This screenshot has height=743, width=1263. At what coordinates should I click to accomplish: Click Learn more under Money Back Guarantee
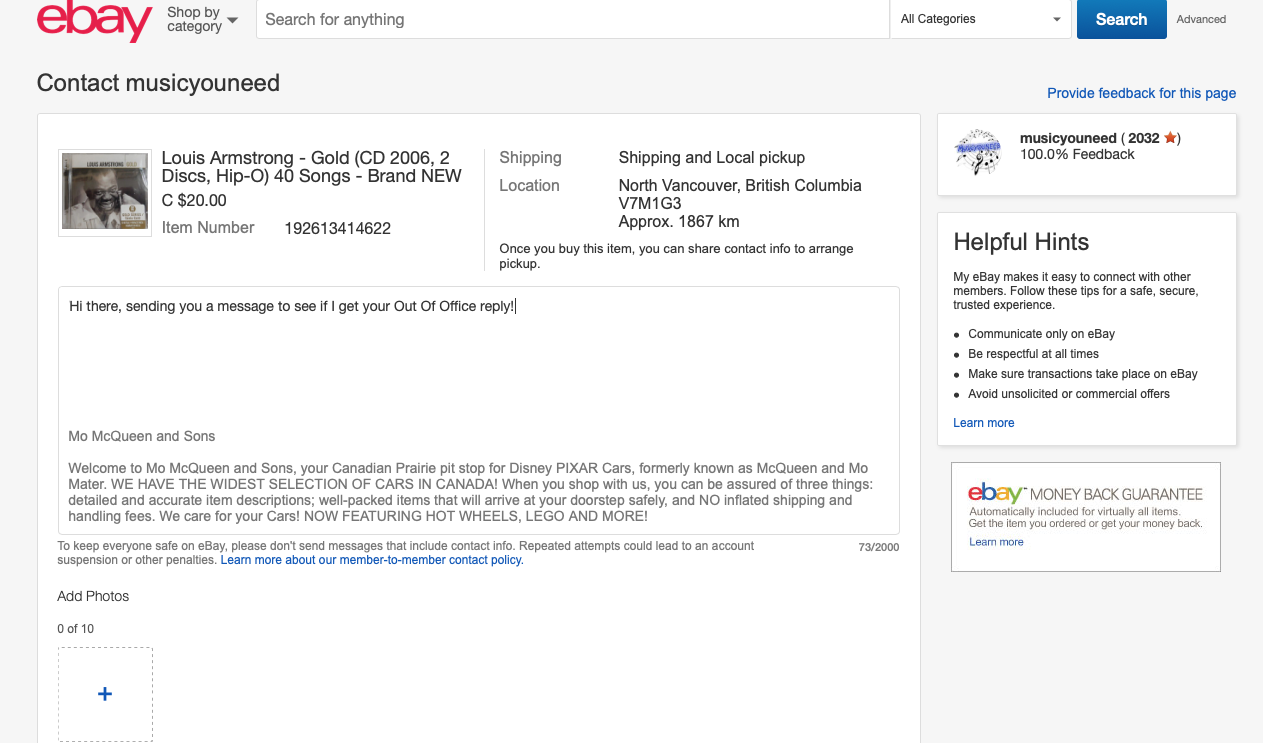pos(996,541)
